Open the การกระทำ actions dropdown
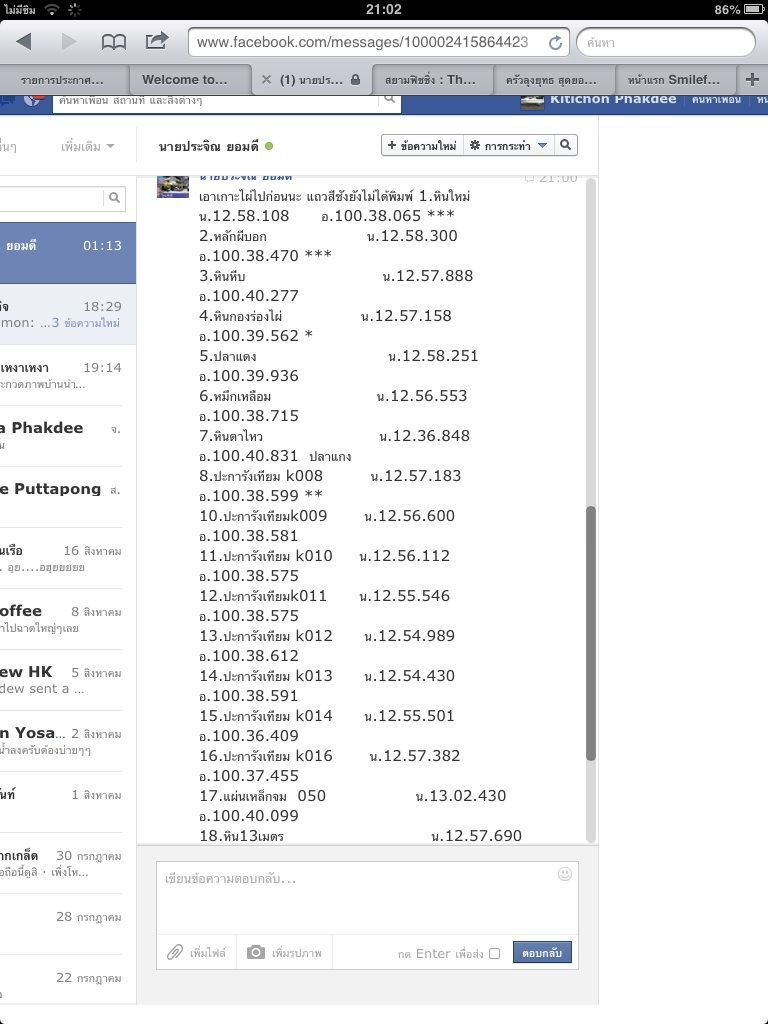 coord(509,145)
